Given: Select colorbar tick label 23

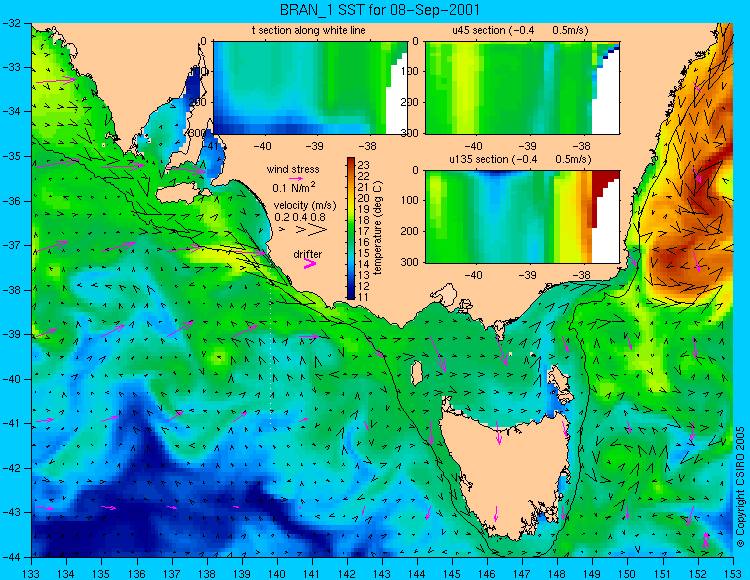Looking at the screenshot, I should click(364, 165).
